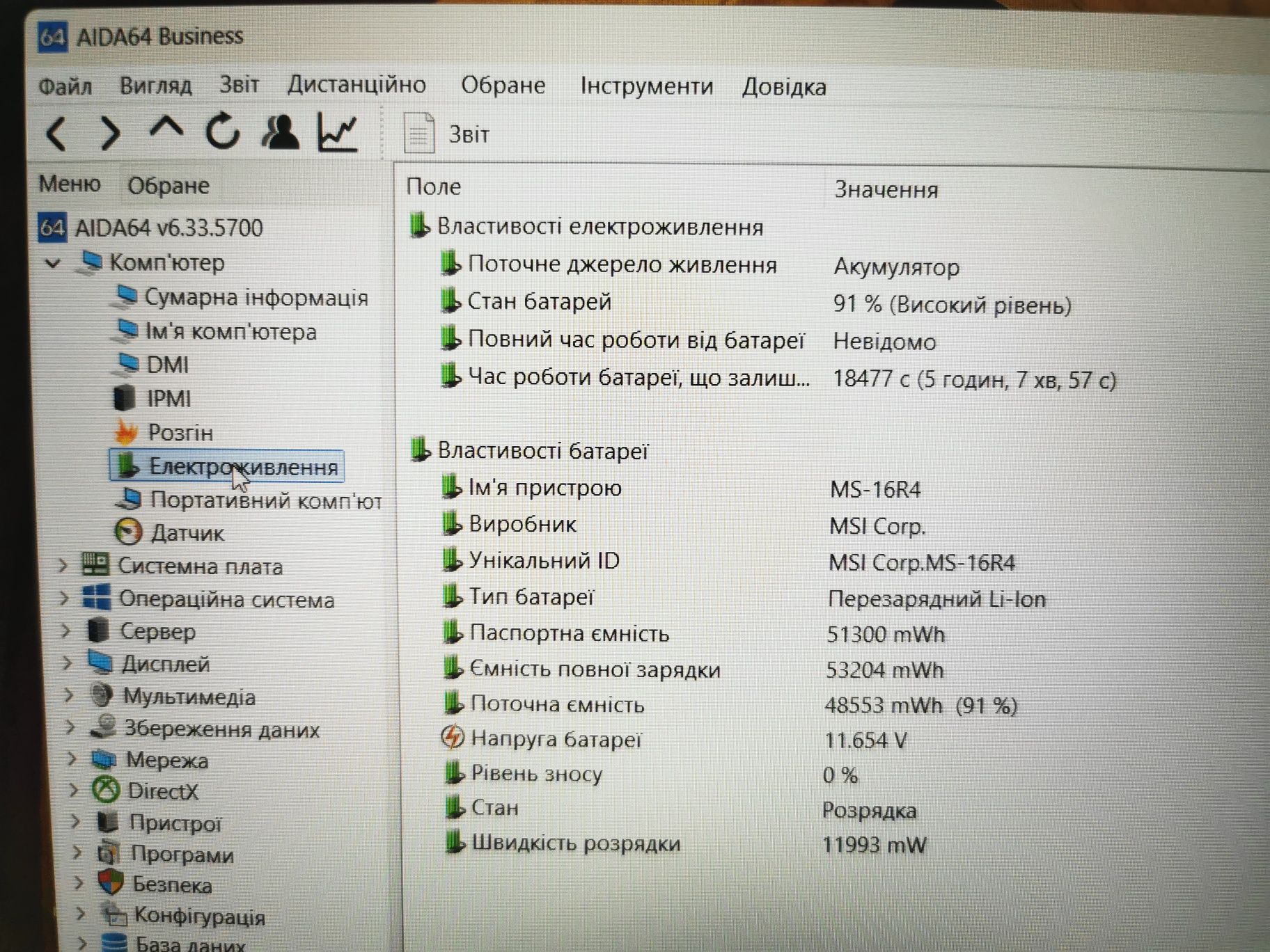The height and width of the screenshot is (952, 1270).
Task: Open Ім'я комп'ютера in the tree
Action: (x=215, y=331)
